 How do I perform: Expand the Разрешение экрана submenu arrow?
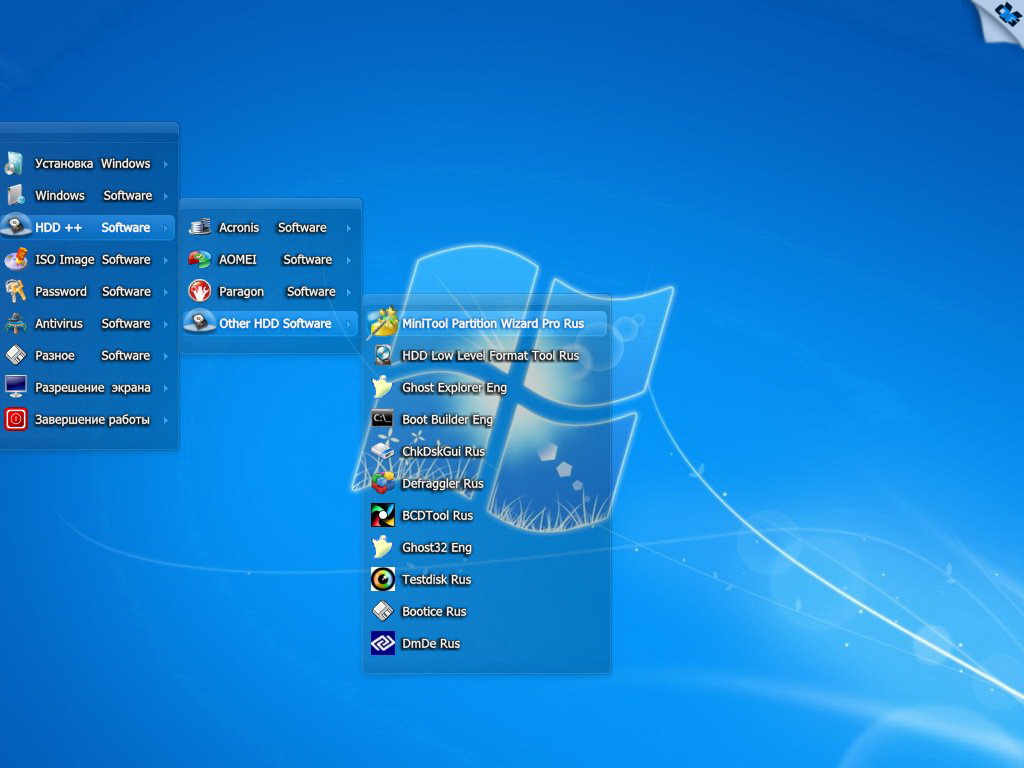pos(166,388)
